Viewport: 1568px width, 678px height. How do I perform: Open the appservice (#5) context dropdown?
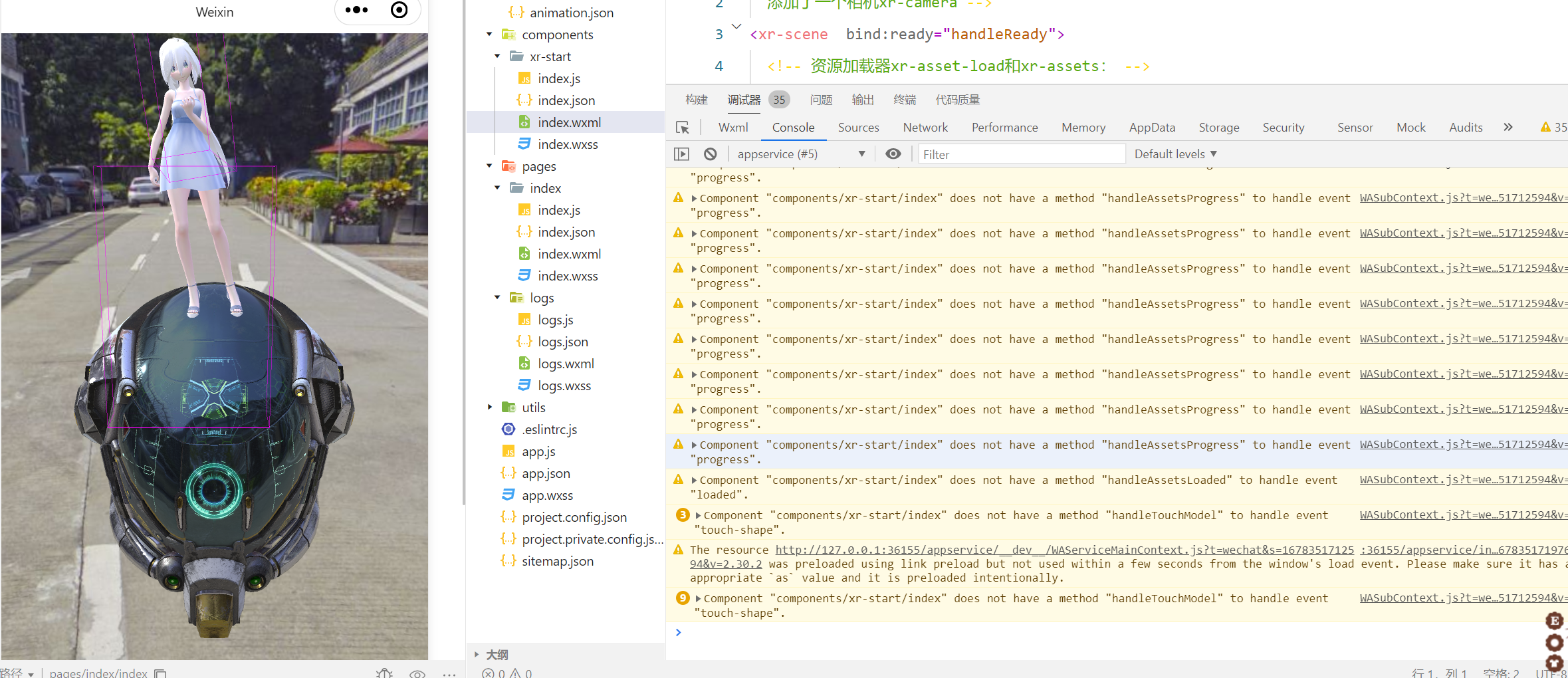pos(801,154)
